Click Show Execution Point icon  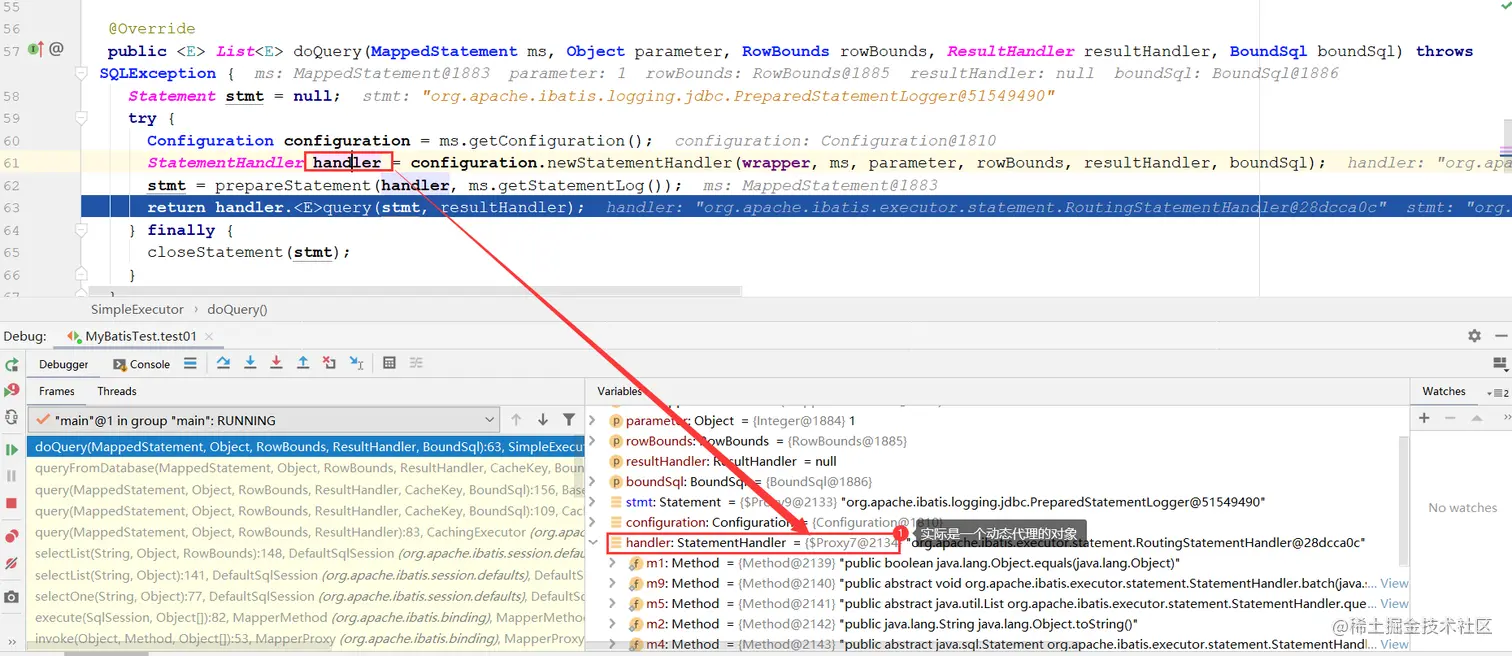[x=190, y=364]
